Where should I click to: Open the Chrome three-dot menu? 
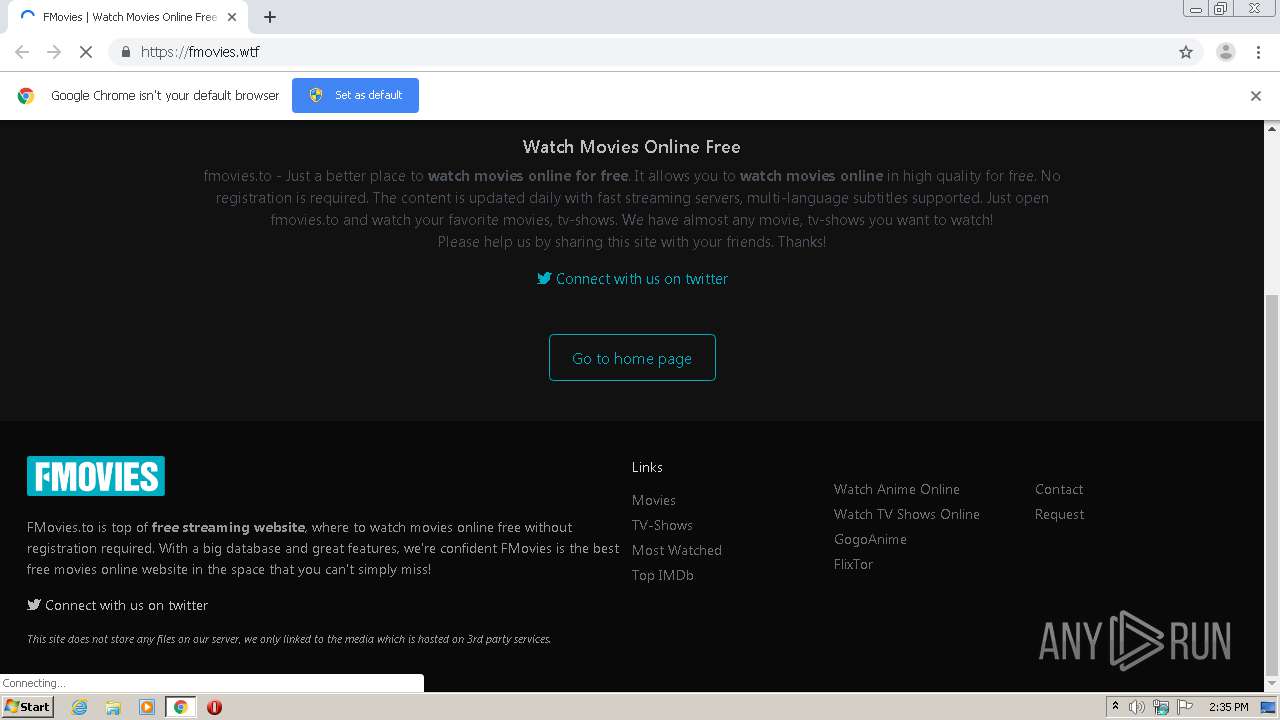click(x=1258, y=52)
